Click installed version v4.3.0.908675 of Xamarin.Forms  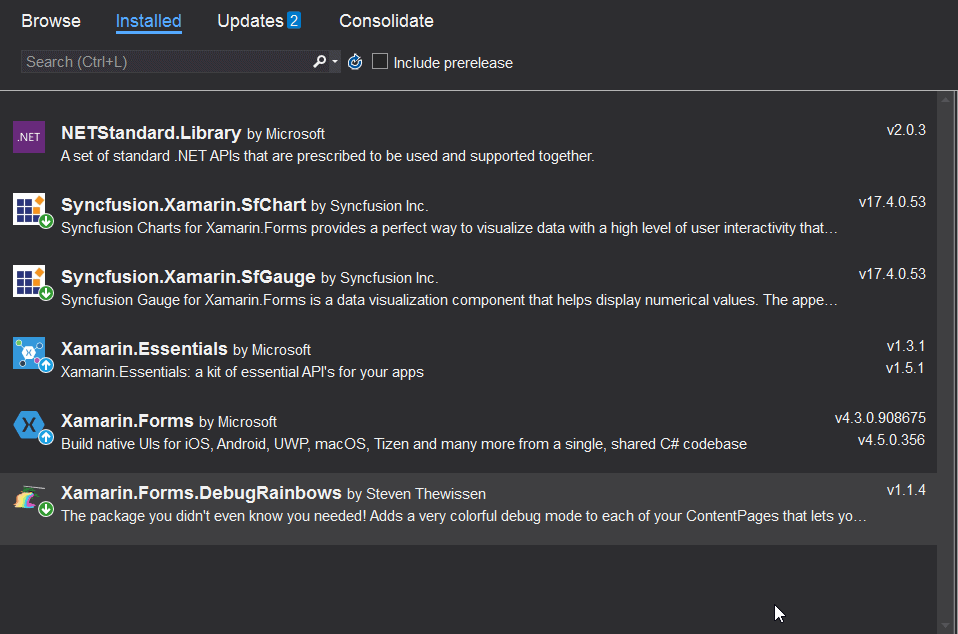tap(880, 418)
